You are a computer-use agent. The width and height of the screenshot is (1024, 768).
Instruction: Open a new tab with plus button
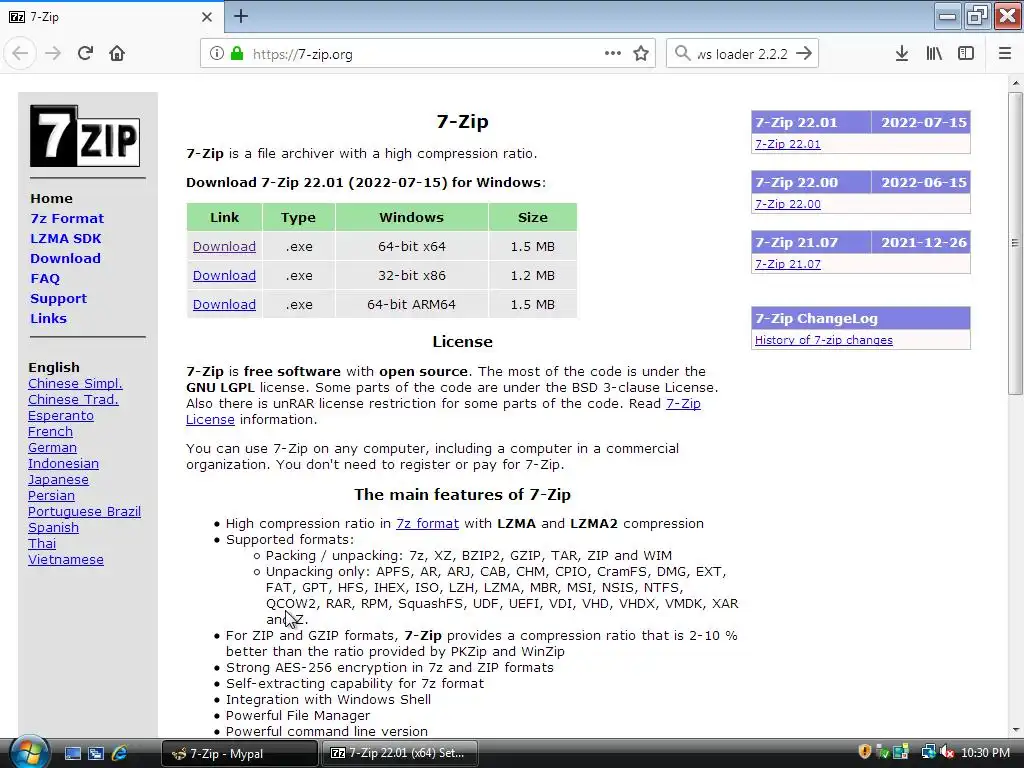coord(241,16)
